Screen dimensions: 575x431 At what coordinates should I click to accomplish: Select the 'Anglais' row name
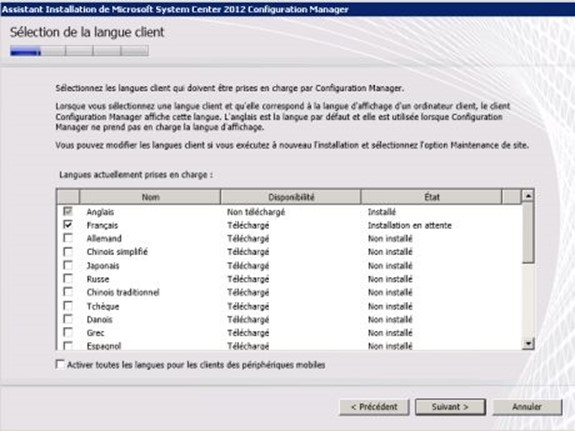(x=100, y=212)
